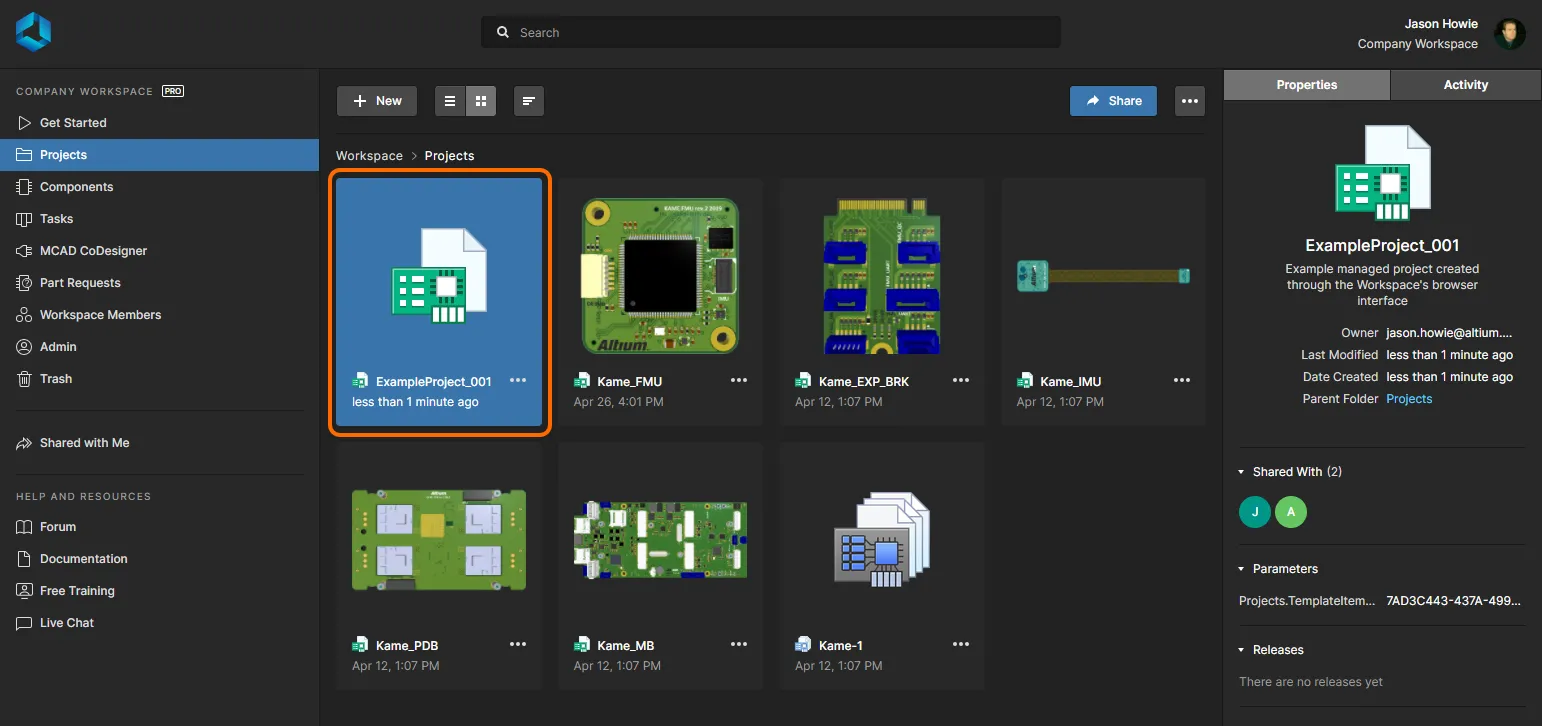Click Kame_FMU project type icon
Viewport: 1542px width, 726px height.
582,381
